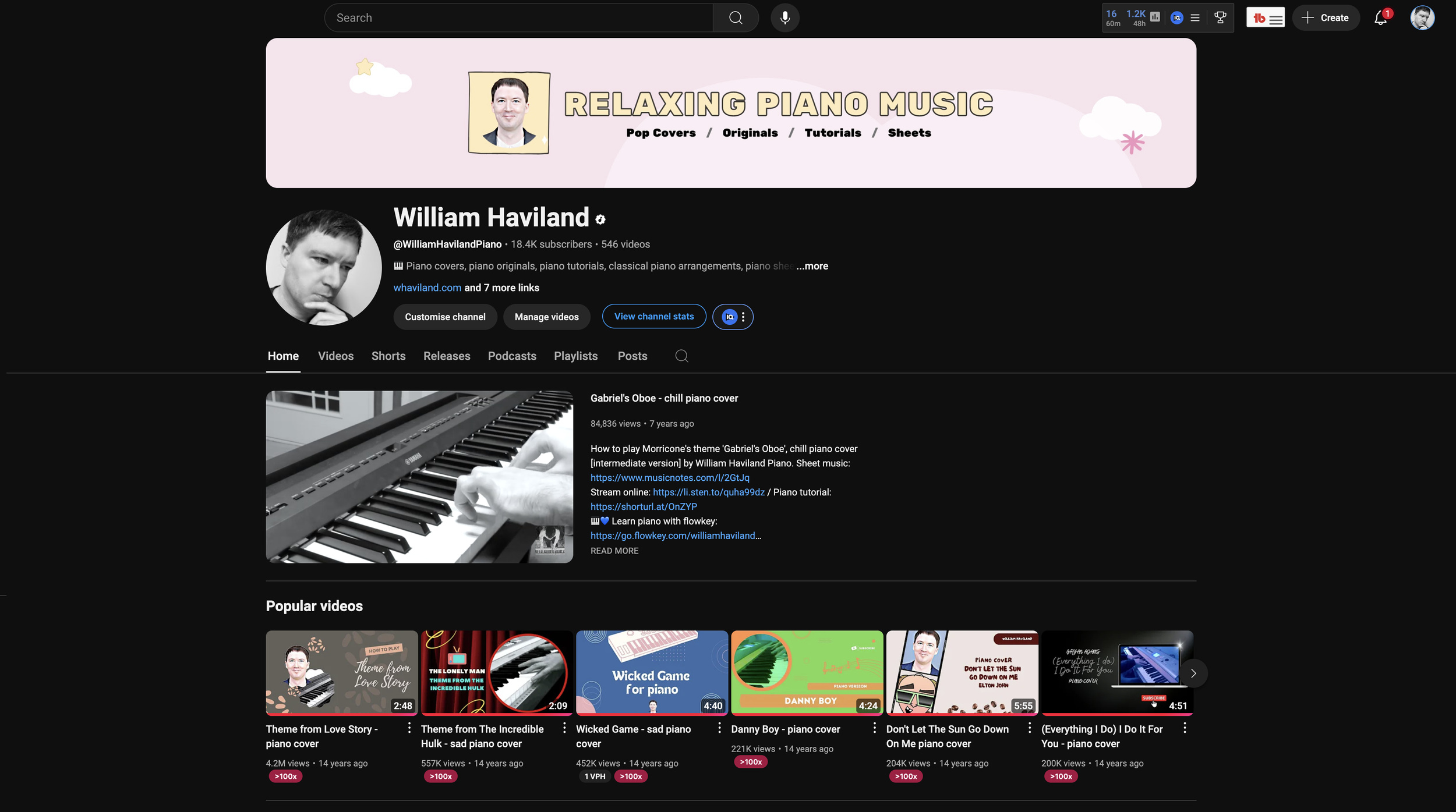The width and height of the screenshot is (1456, 812).
Task: Open the whaviland.com link
Action: point(427,288)
